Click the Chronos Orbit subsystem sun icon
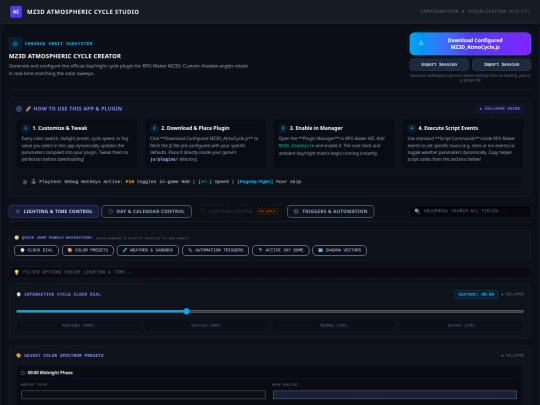The width and height of the screenshot is (540, 405). click(x=15, y=44)
